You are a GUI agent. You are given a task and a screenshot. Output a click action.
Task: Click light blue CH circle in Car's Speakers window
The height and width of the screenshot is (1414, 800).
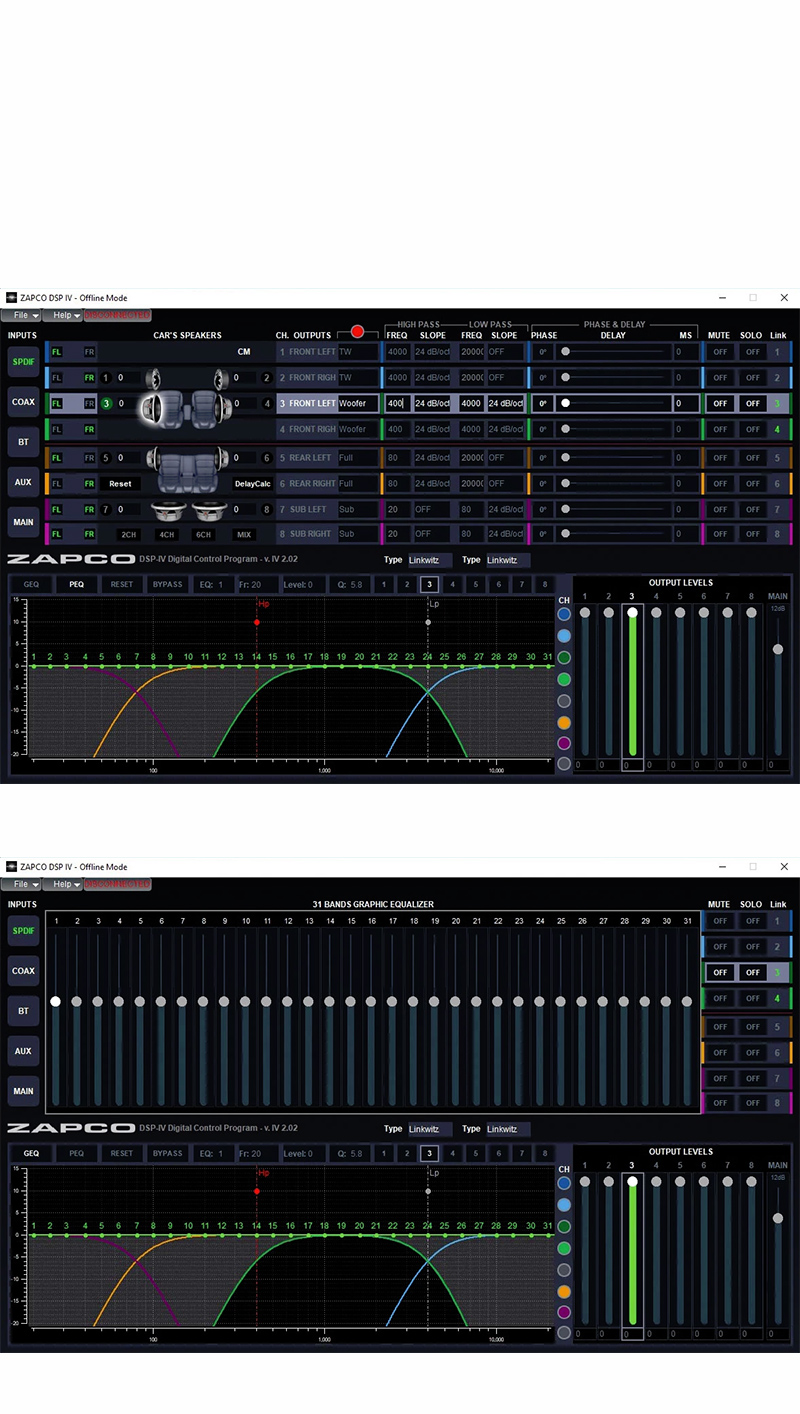pos(564,636)
